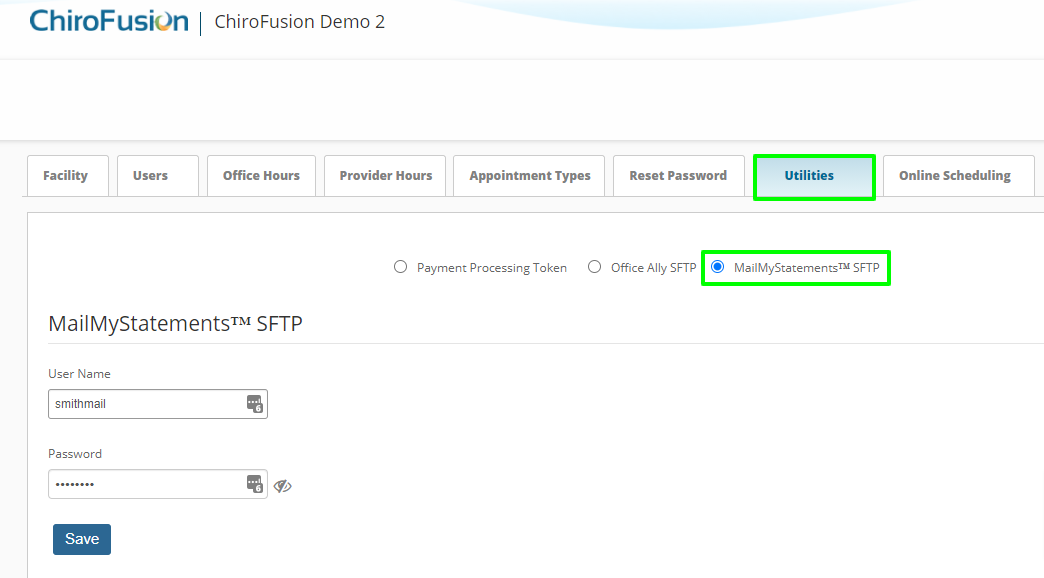Switch to the Users tab
The height and width of the screenshot is (578, 1044).
(158, 176)
